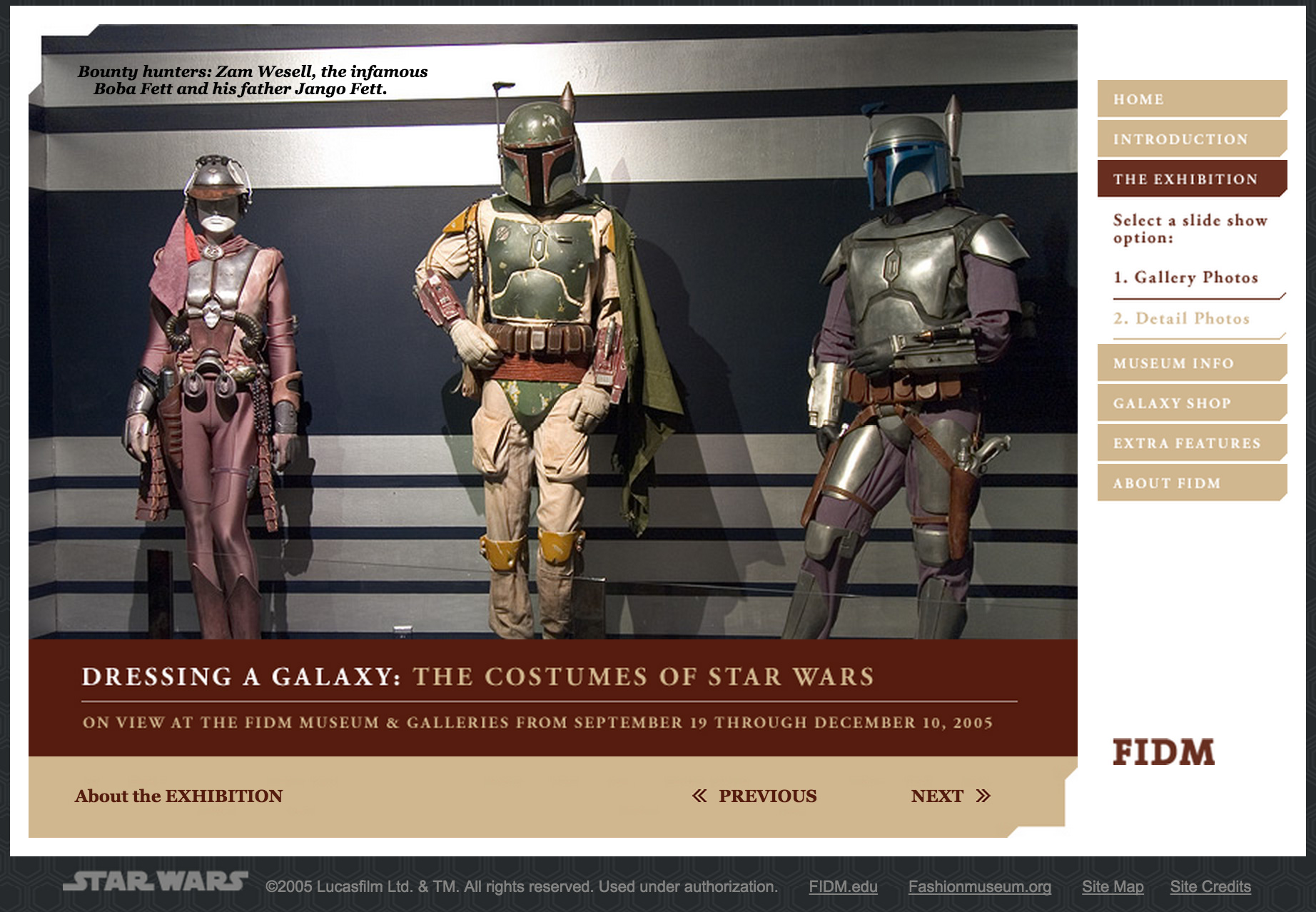
Task: Click the double right chevron after NEXT
Action: point(983,796)
